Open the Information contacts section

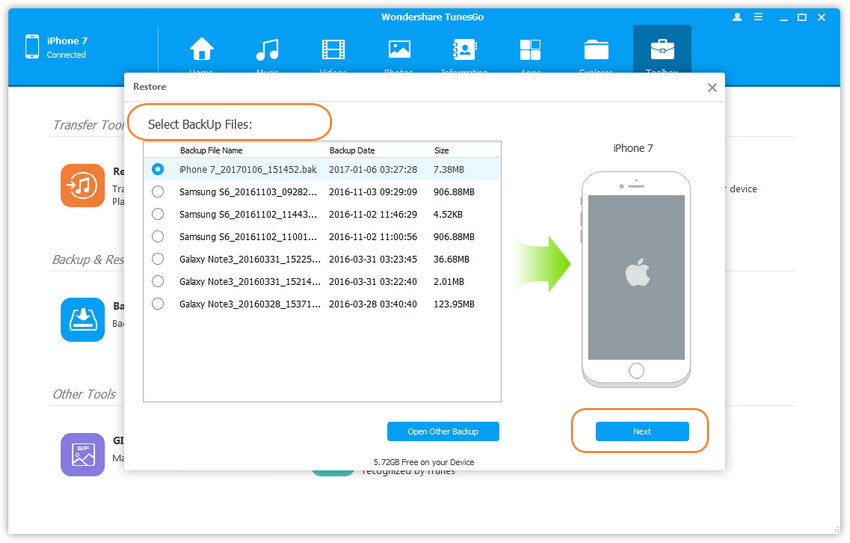[x=465, y=50]
